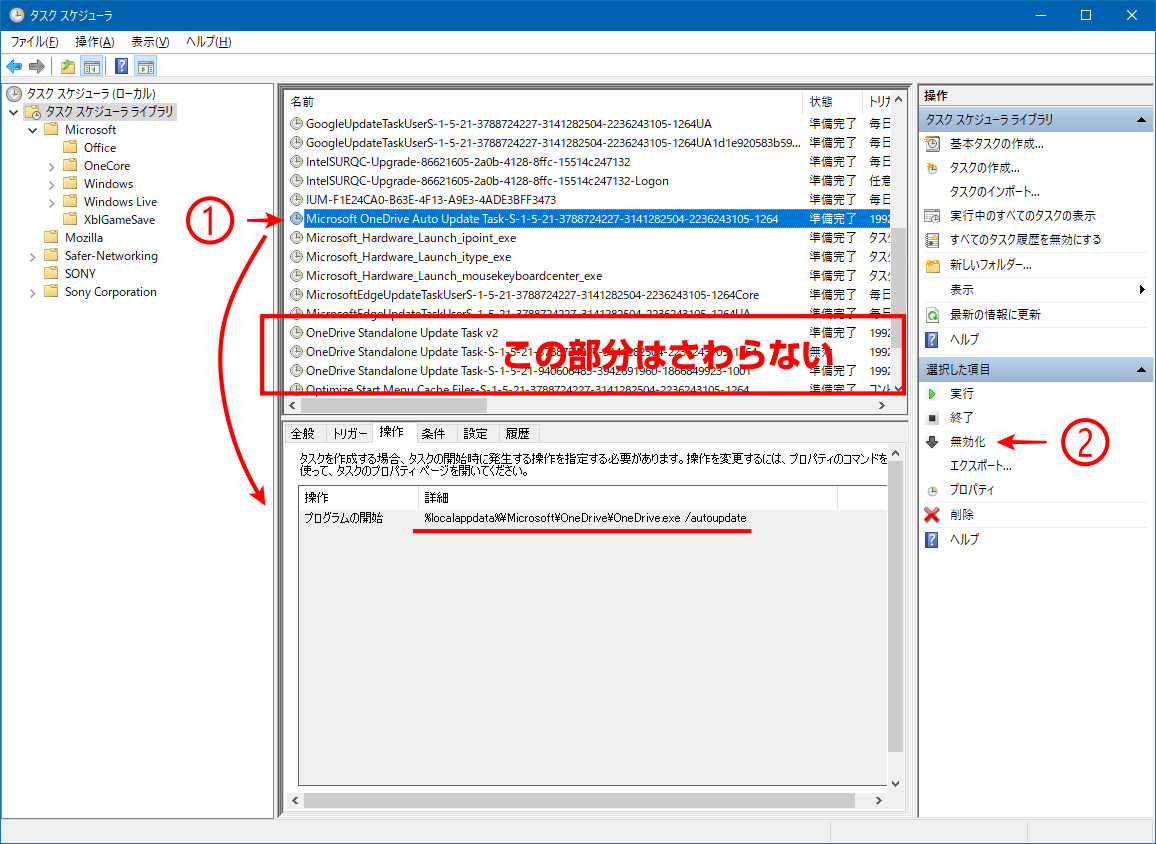
Task: Open the 表示 submenu arrow in actions
Action: (x=1143, y=290)
